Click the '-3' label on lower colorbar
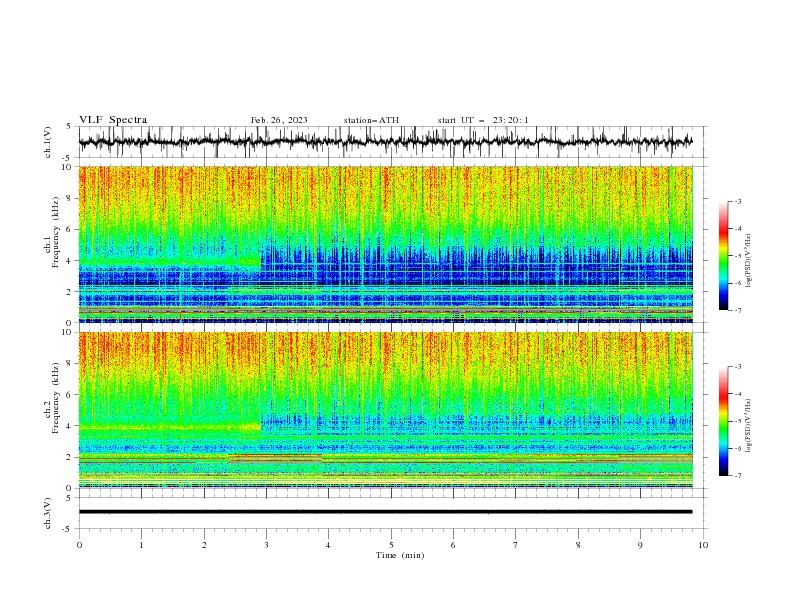 coord(737,367)
